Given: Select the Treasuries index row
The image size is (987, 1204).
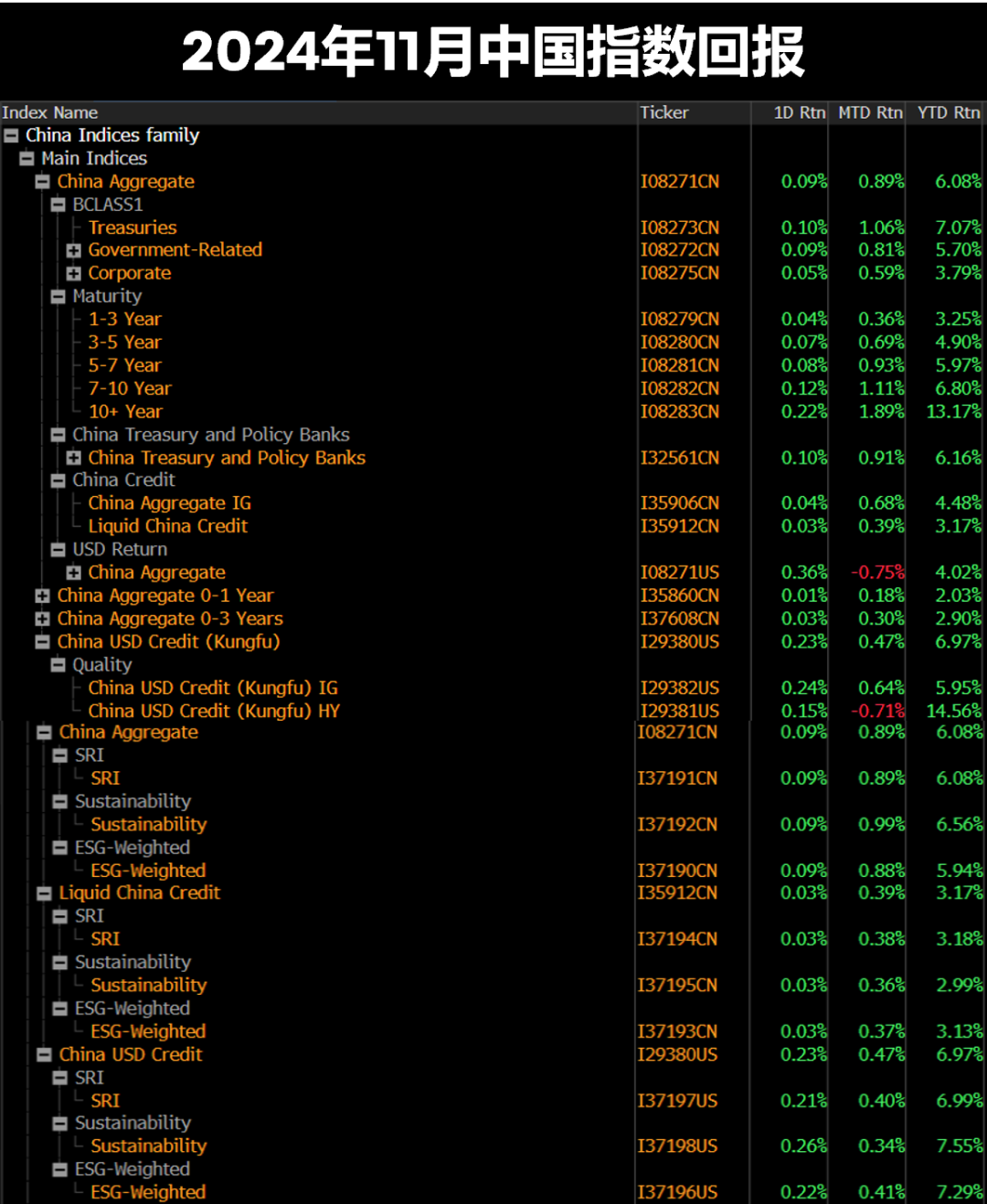Looking at the screenshot, I should 133,227.
